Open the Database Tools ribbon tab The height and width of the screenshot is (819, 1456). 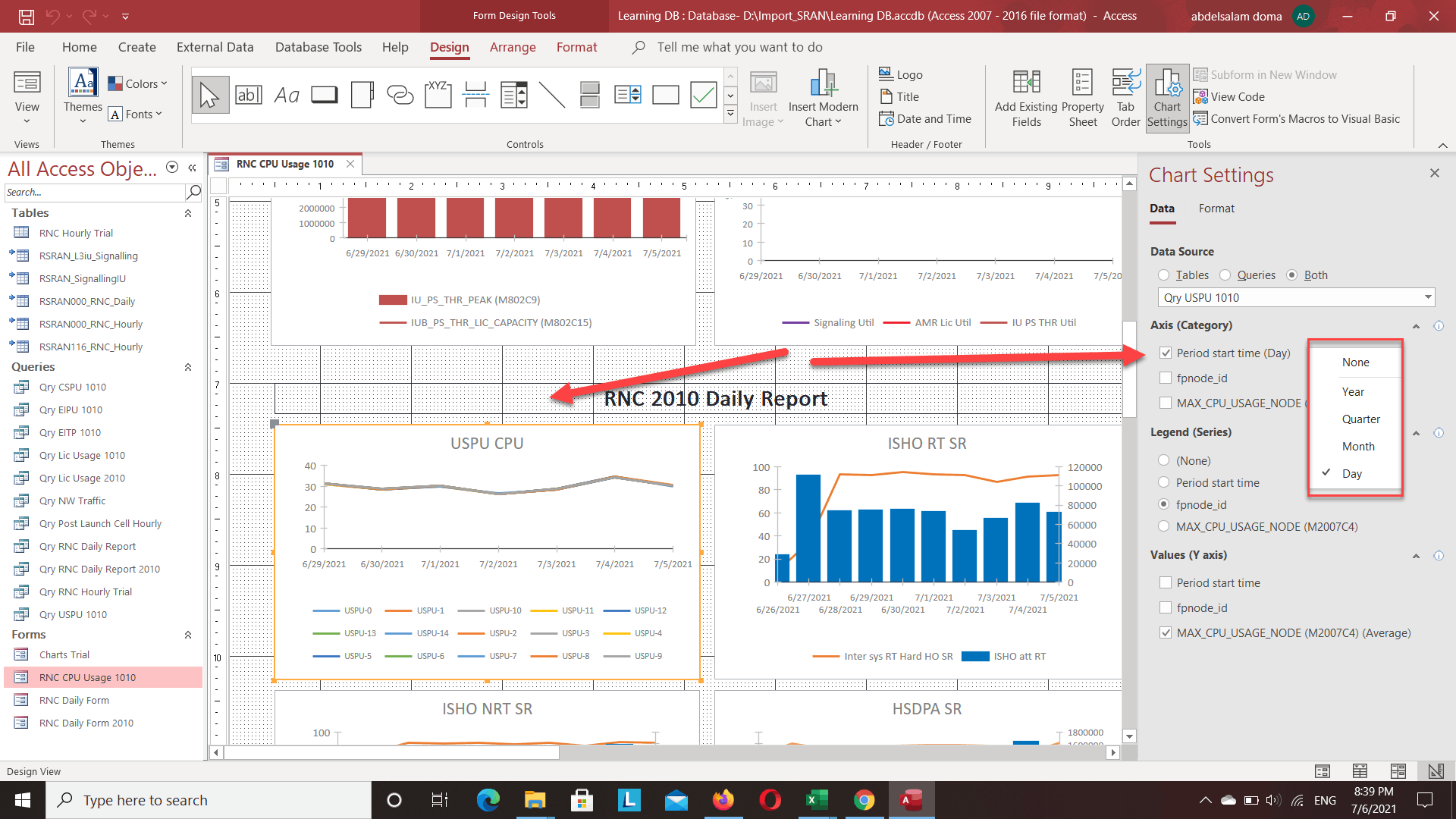click(x=318, y=47)
